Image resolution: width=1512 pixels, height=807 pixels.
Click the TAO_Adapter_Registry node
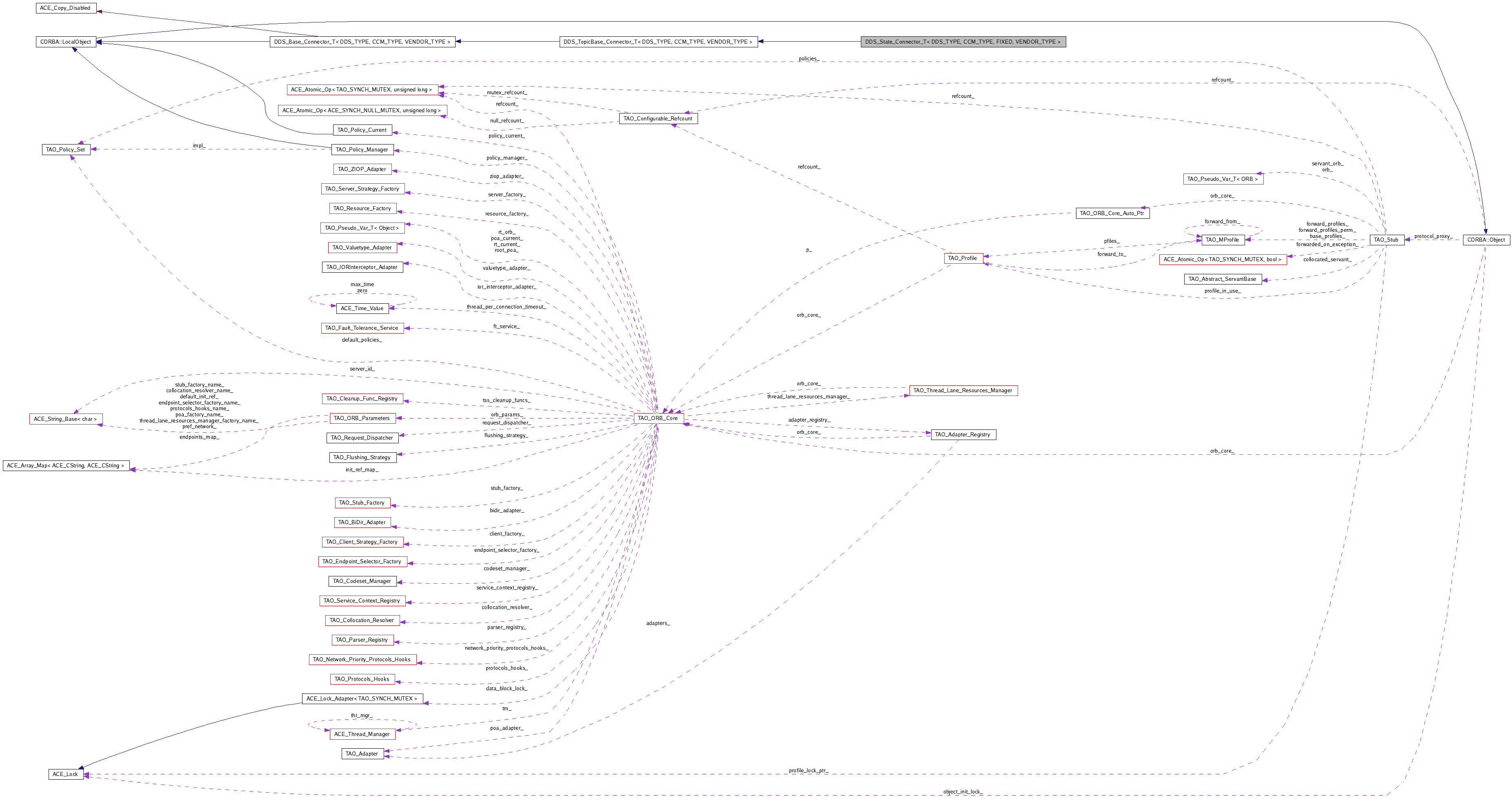click(x=963, y=434)
